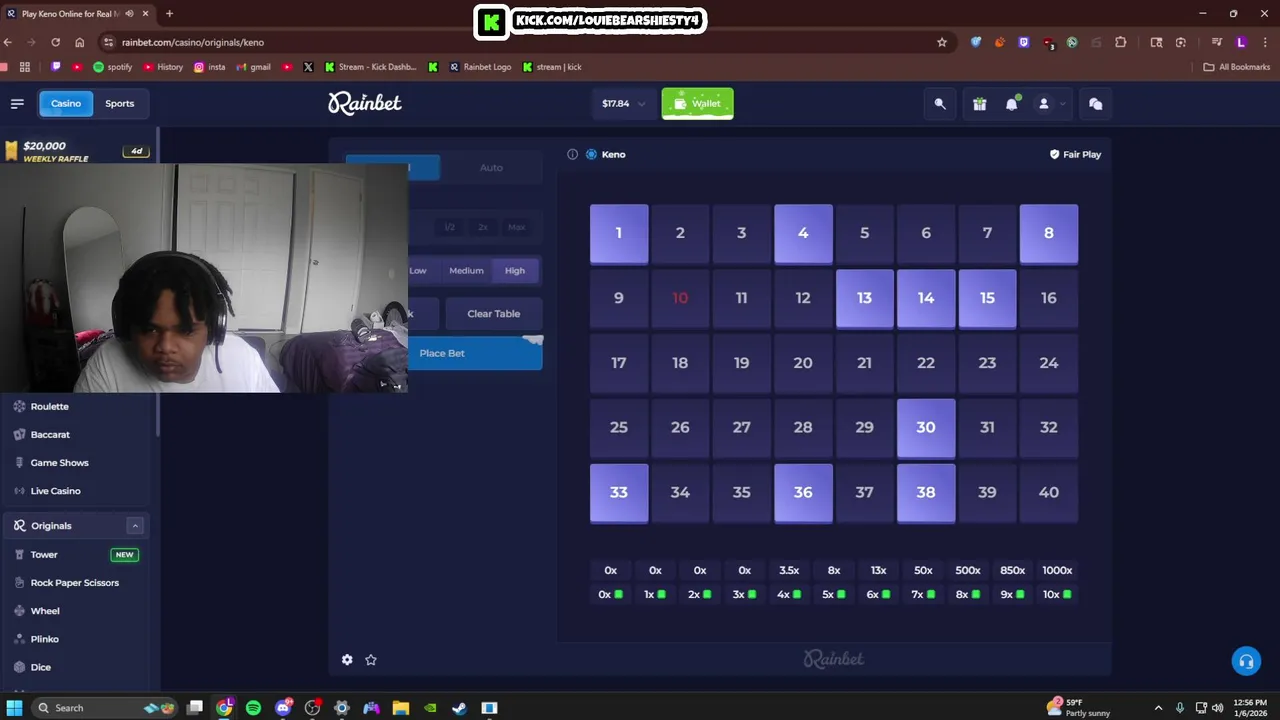
Task: Select High risk level
Action: pyautogui.click(x=515, y=271)
